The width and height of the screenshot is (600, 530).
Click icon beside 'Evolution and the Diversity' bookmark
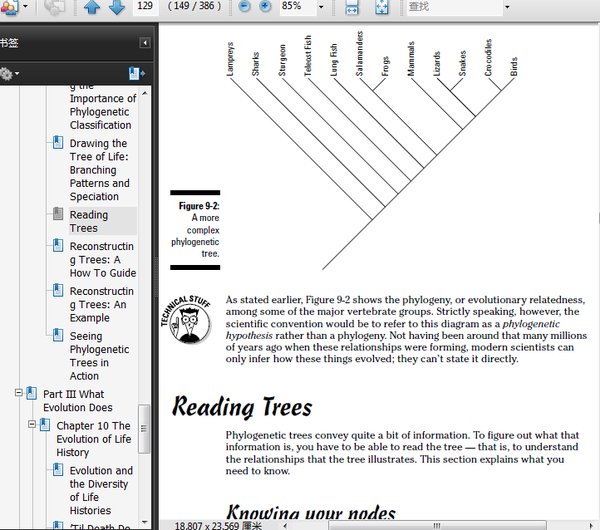(58, 470)
